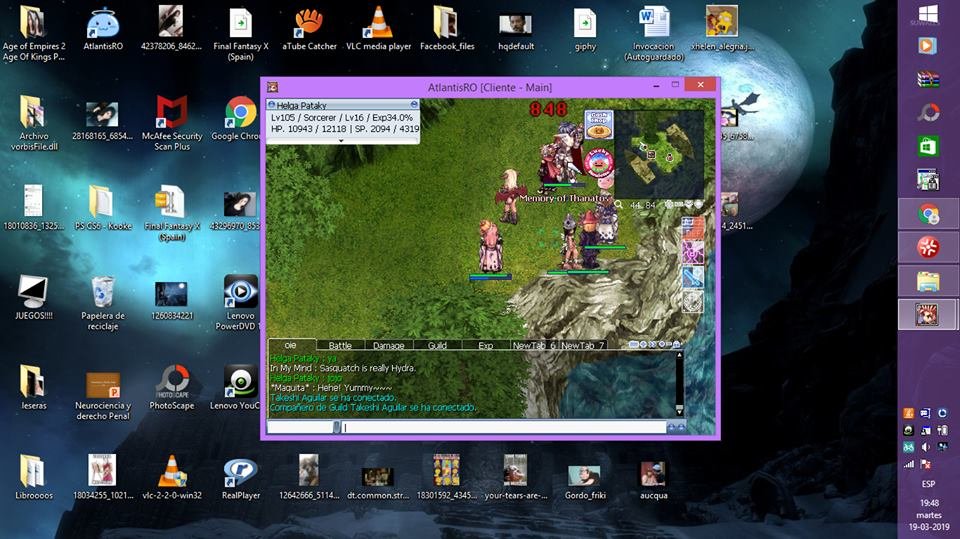The image size is (960, 539).
Task: Switch to the NewTab_7 chat tab
Action: [582, 345]
